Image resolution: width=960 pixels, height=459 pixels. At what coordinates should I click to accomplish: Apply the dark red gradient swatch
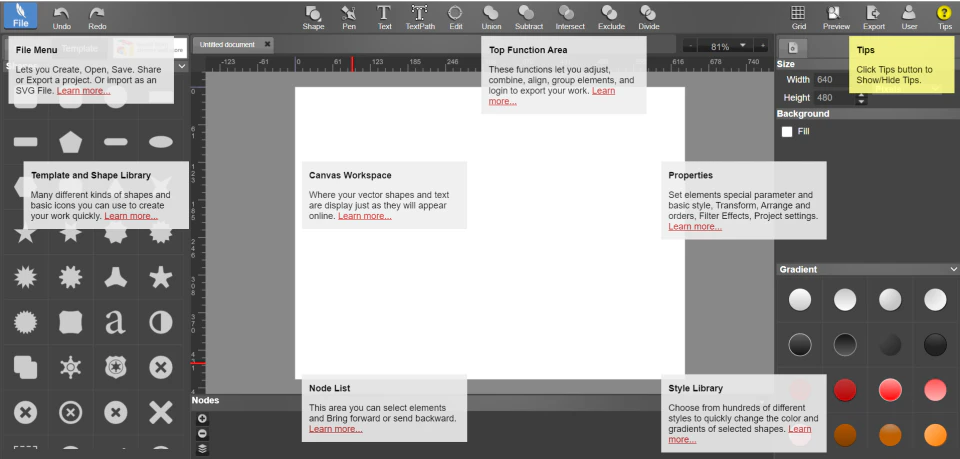point(845,390)
